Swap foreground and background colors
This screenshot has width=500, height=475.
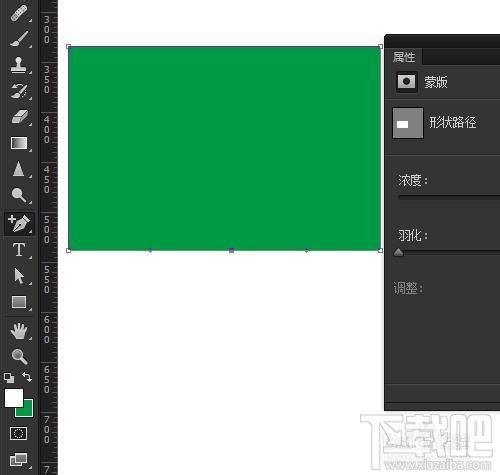pos(27,377)
